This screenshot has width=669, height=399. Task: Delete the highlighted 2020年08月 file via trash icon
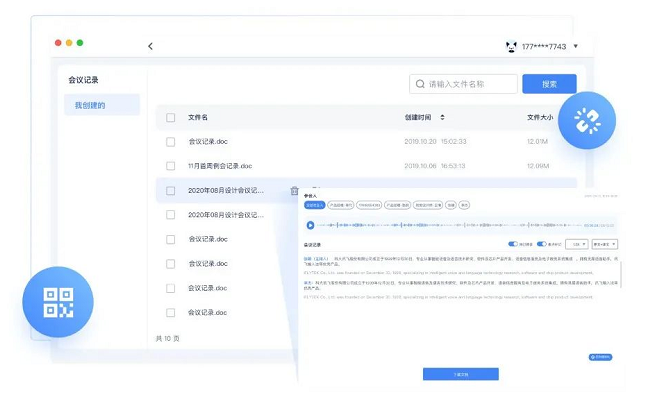click(x=294, y=191)
